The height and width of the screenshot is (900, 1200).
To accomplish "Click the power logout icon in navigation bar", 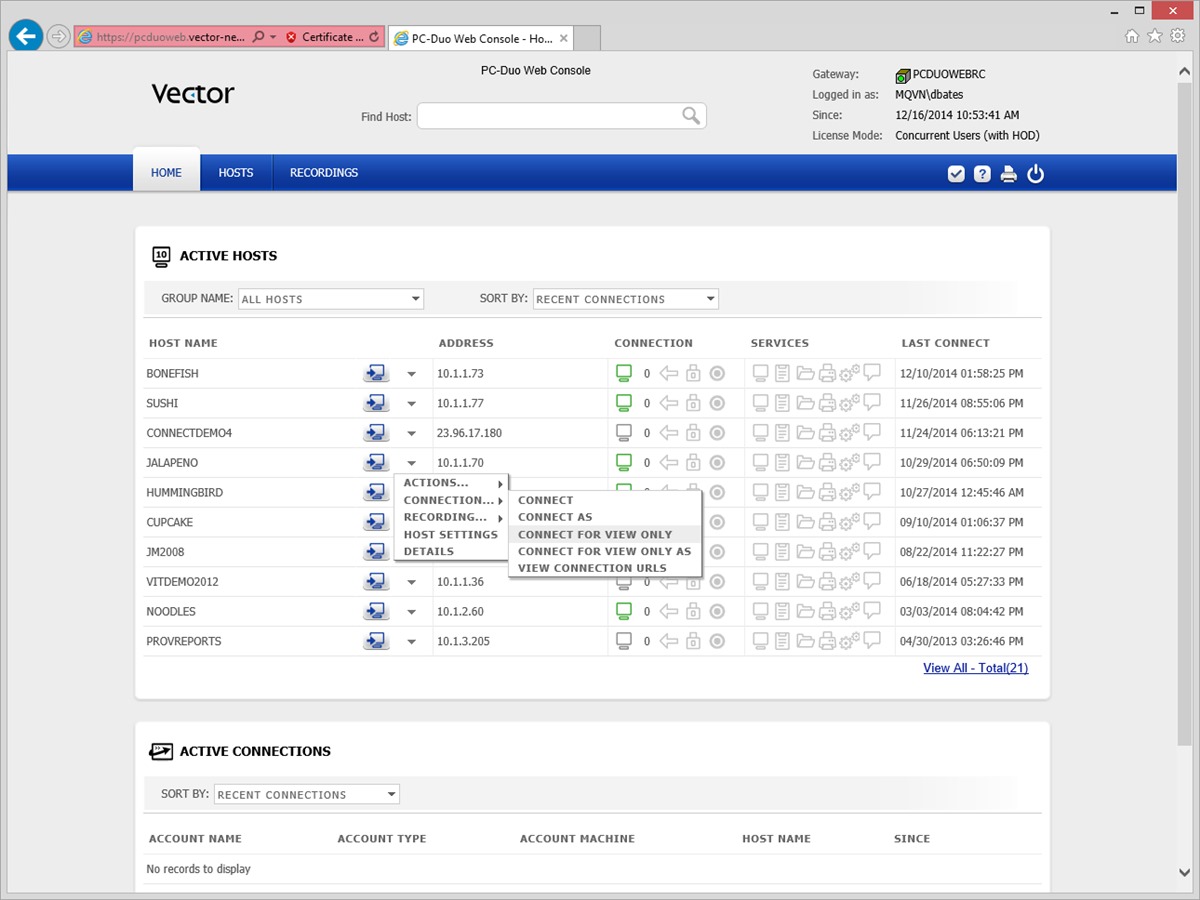I will click(x=1035, y=174).
